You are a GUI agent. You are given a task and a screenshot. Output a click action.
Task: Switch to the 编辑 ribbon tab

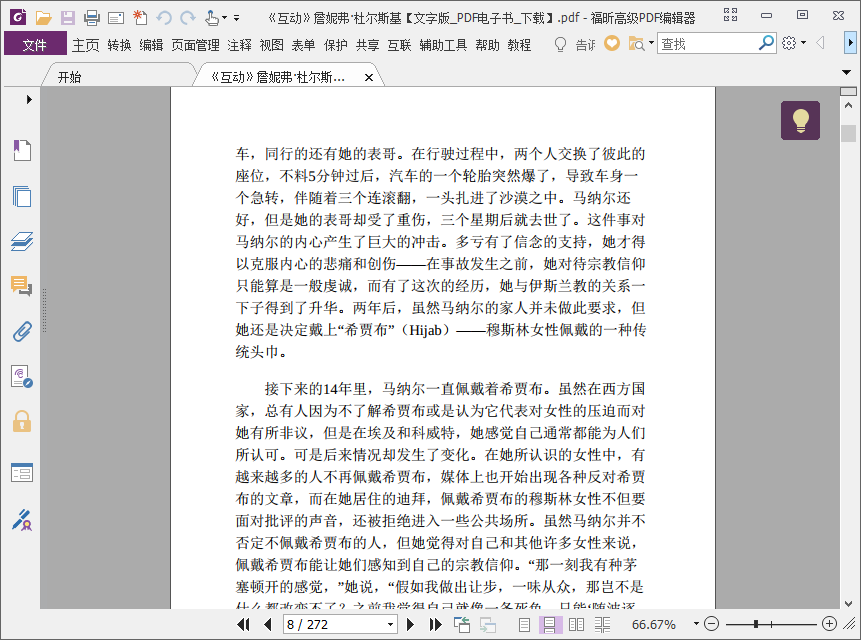151,44
